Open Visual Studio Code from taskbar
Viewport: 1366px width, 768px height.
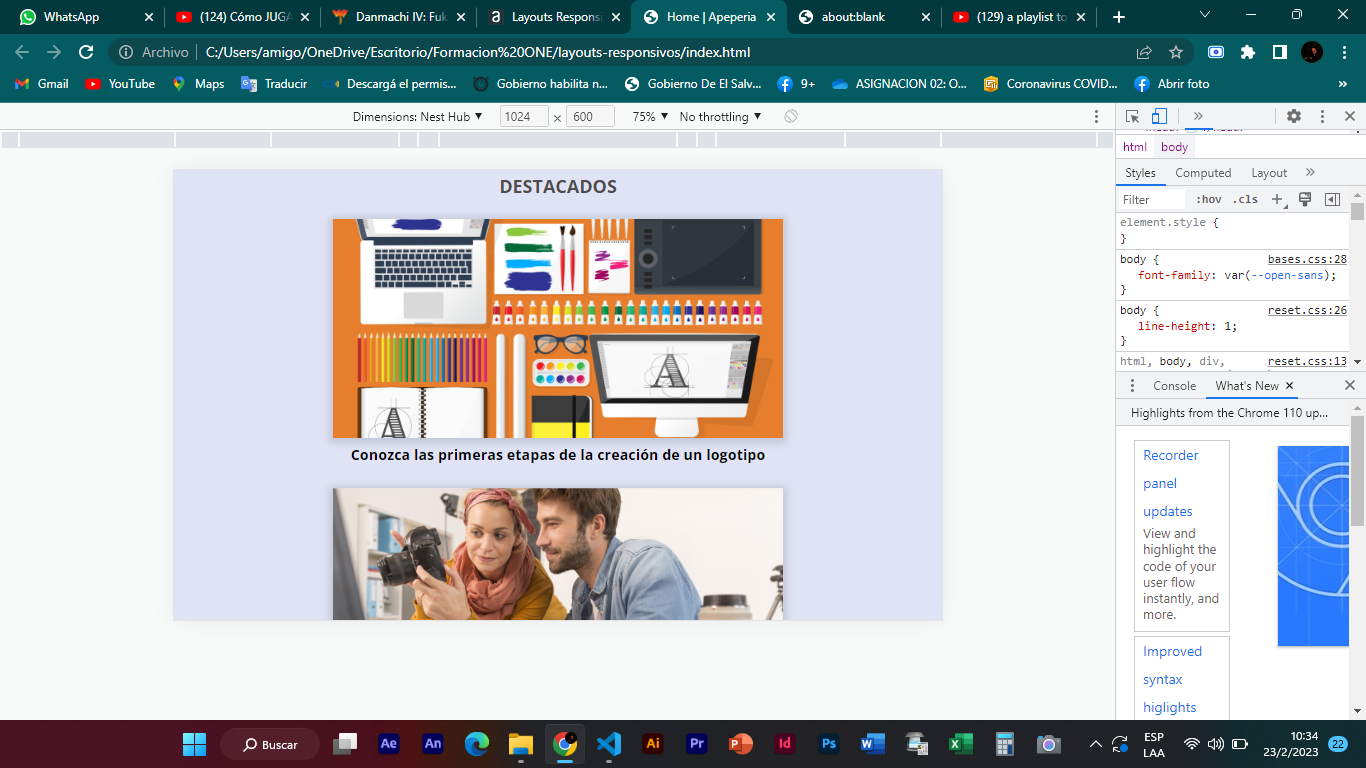point(608,744)
